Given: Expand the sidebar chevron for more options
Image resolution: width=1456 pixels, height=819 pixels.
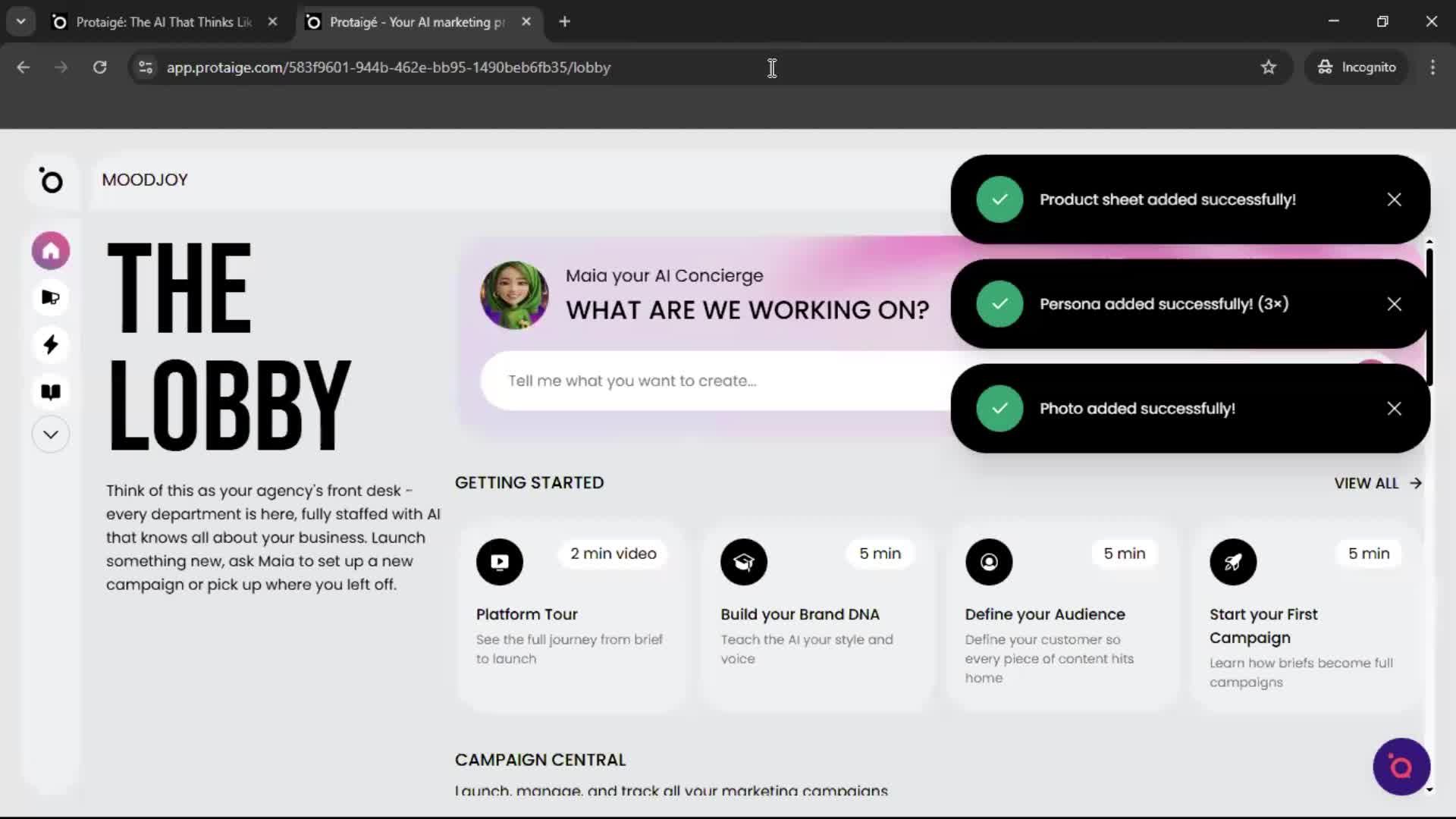Looking at the screenshot, I should coord(50,434).
